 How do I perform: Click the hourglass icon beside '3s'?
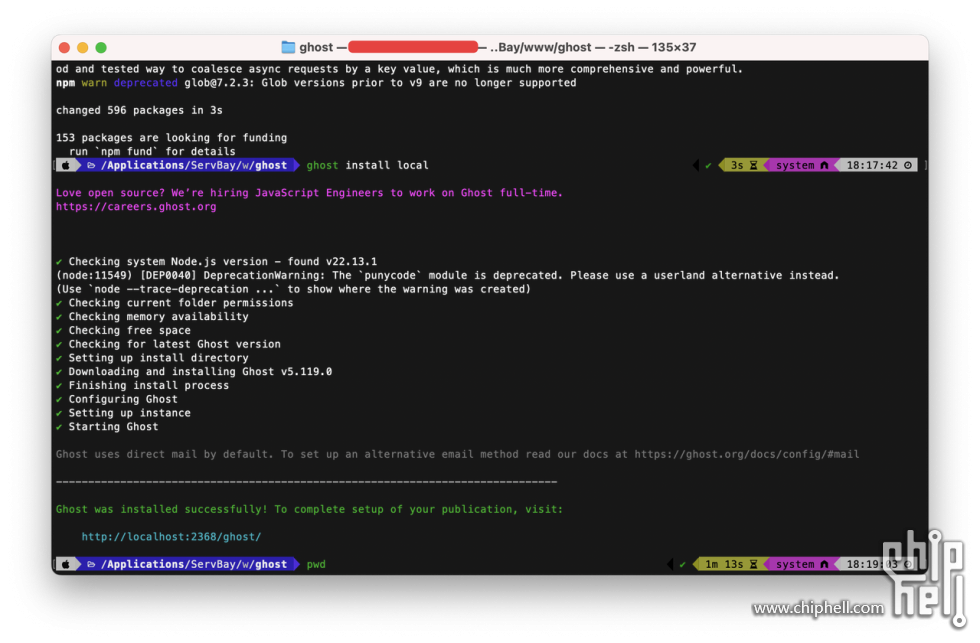(754, 166)
